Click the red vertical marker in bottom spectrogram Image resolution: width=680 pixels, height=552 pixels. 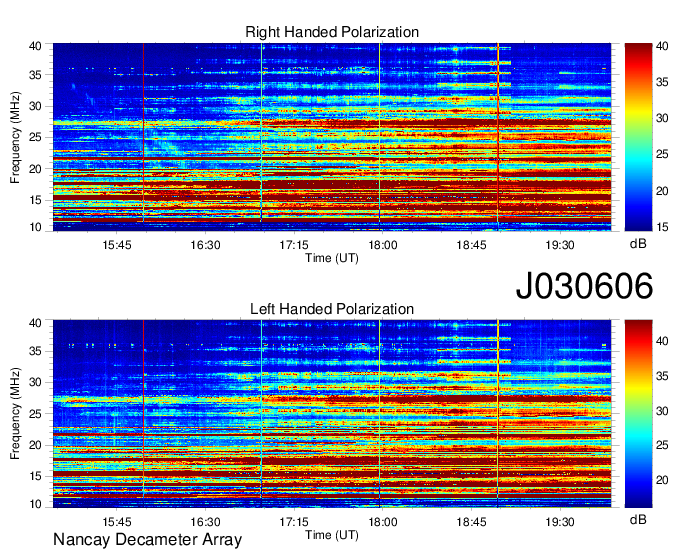point(143,409)
